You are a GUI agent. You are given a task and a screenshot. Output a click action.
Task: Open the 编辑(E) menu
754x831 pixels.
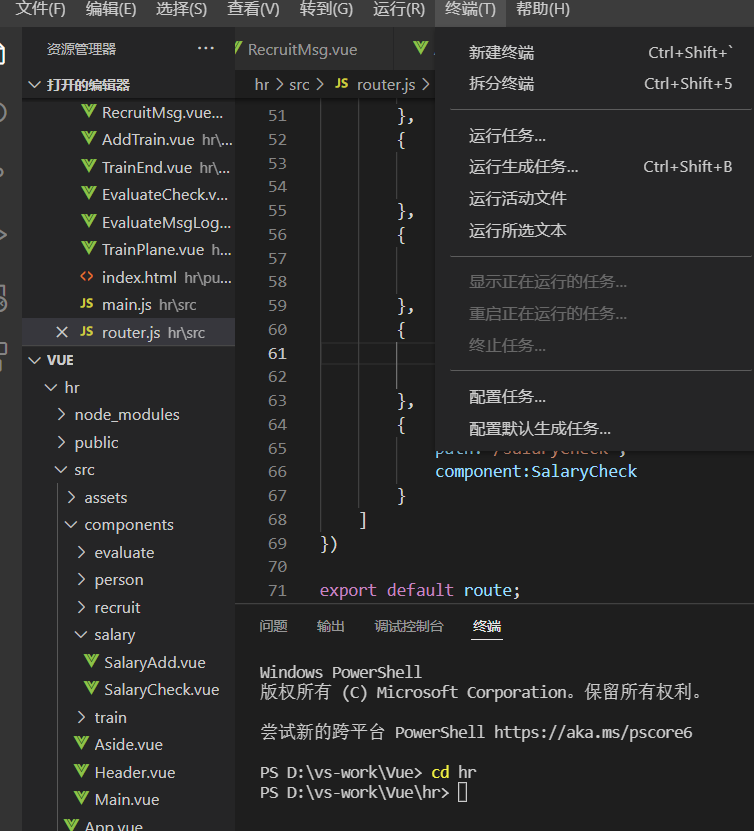click(x=111, y=9)
